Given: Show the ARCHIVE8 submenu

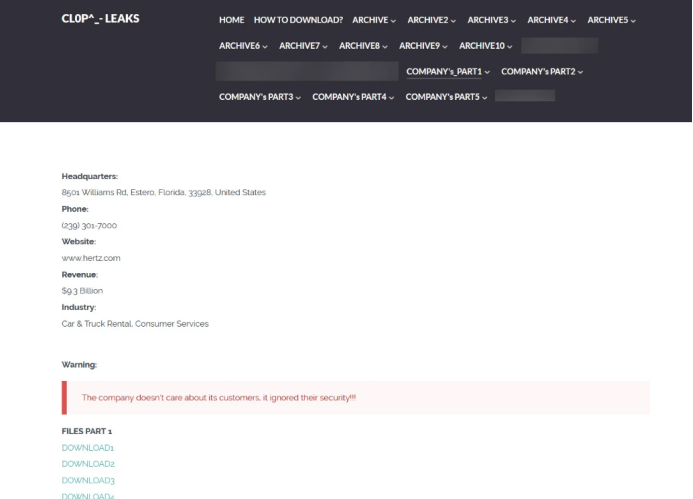Looking at the screenshot, I should (363, 46).
